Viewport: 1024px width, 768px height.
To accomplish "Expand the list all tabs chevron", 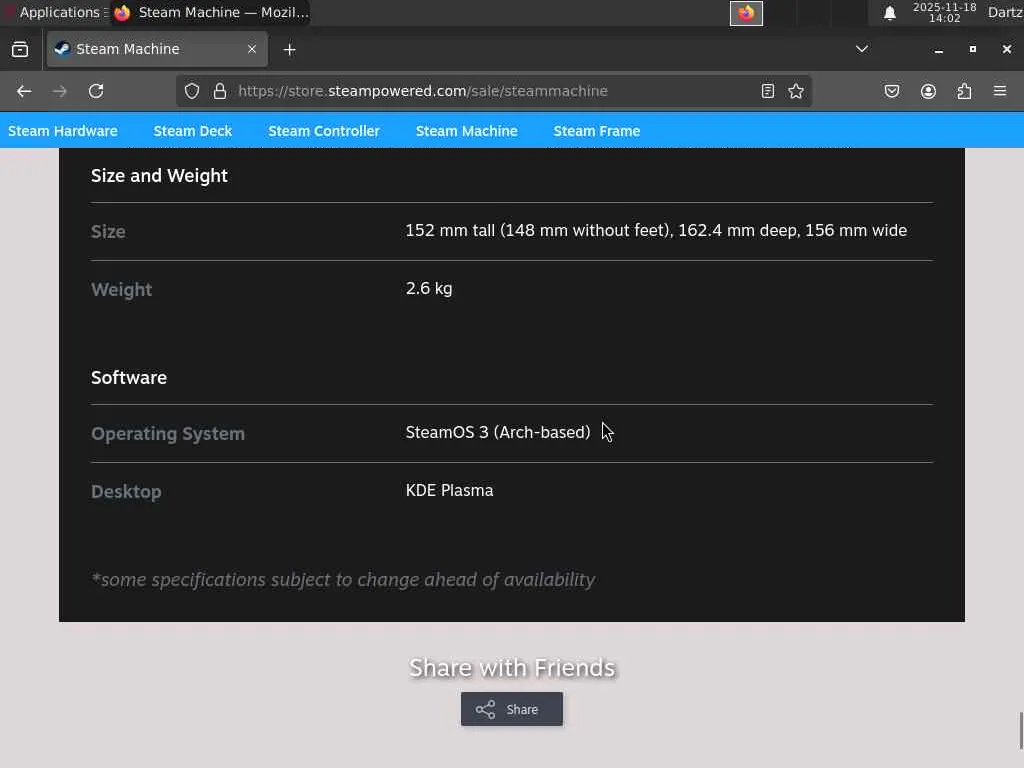I will tap(862, 49).
